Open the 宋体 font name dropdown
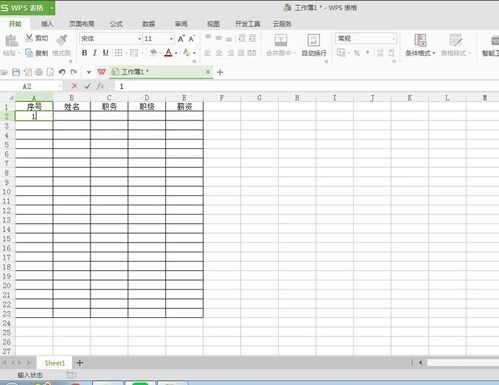 (x=139, y=39)
